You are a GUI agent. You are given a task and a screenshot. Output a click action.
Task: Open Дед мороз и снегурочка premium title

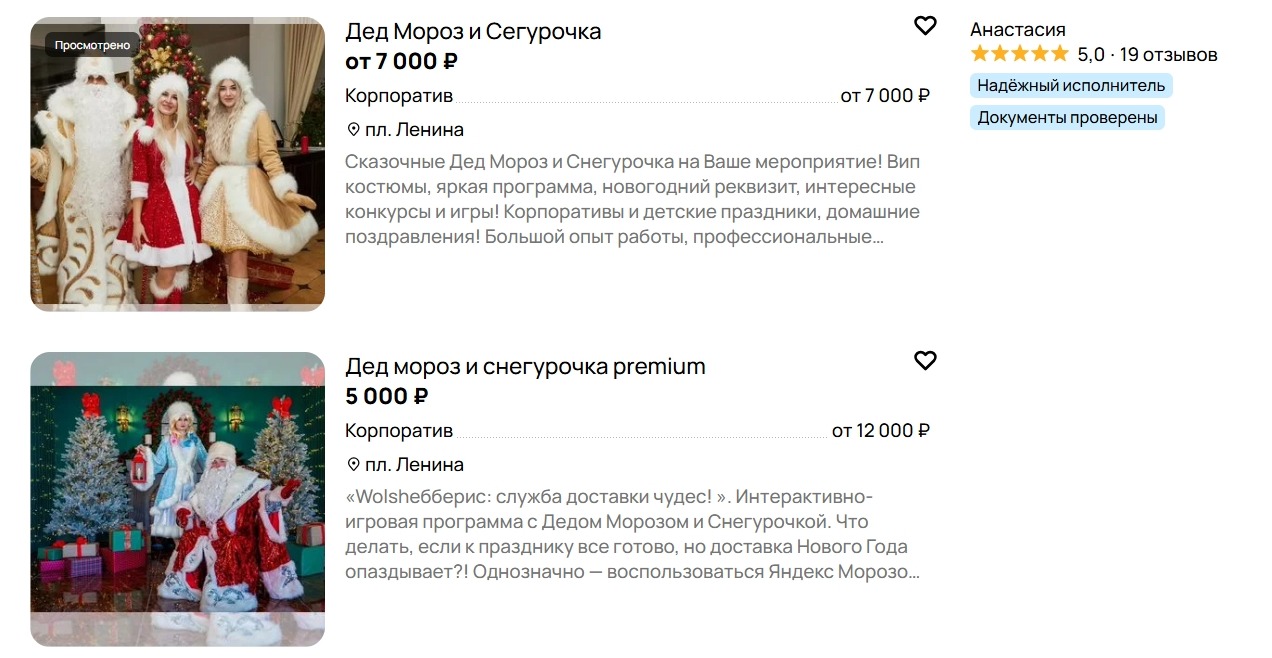tap(525, 366)
